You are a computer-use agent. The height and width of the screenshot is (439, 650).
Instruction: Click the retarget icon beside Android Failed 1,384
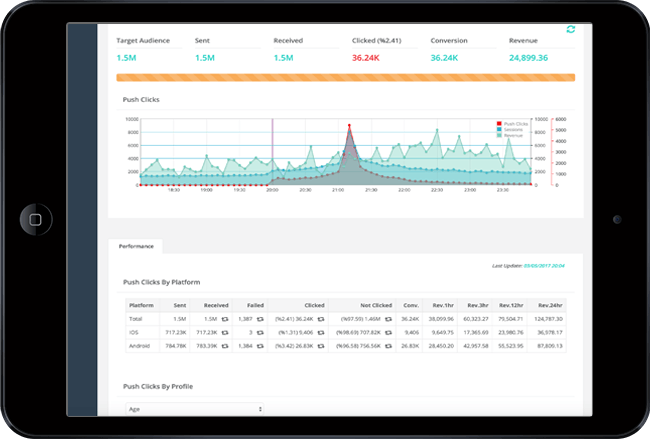click(x=260, y=346)
